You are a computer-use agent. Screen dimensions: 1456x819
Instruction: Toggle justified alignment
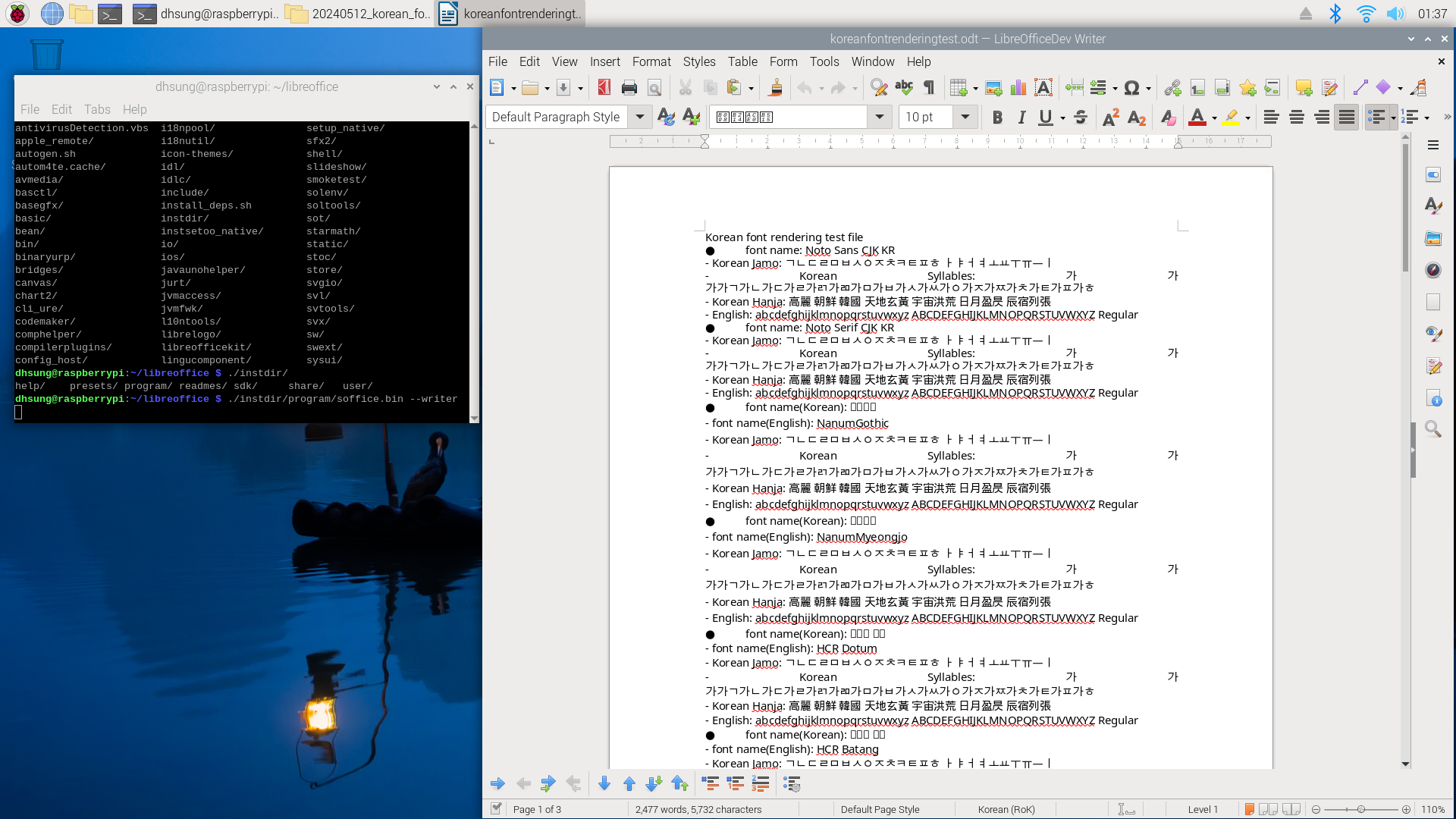point(1346,117)
